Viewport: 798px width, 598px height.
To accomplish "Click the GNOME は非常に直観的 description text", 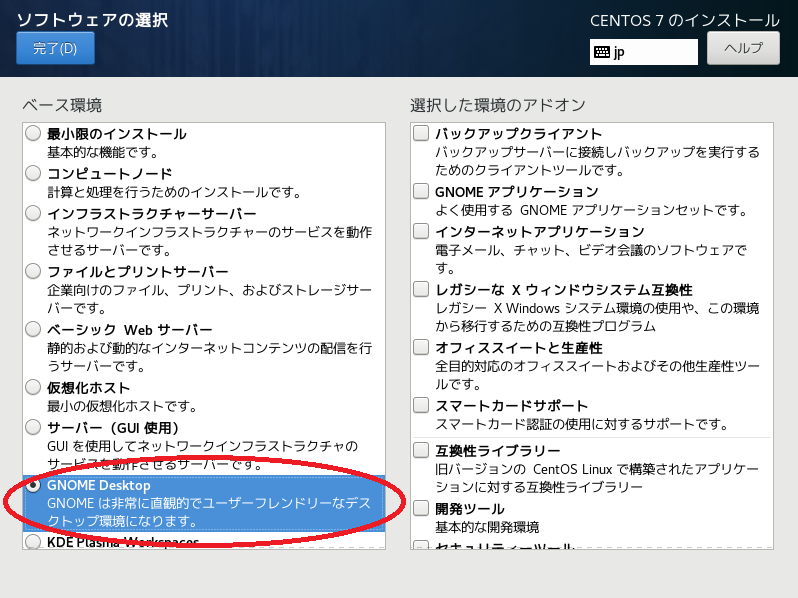I will point(209,512).
